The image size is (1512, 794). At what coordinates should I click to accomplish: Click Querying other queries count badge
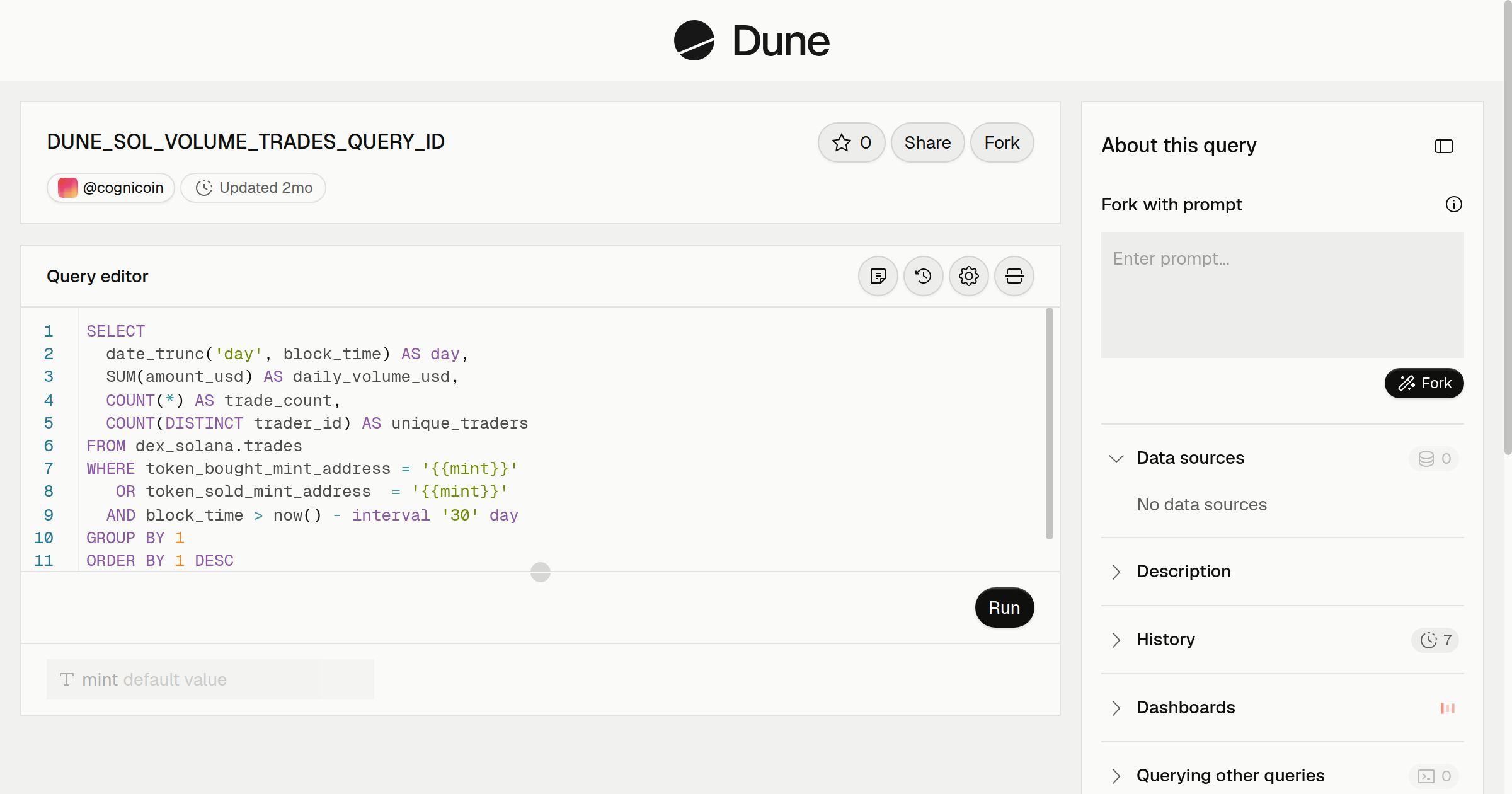(1434, 776)
